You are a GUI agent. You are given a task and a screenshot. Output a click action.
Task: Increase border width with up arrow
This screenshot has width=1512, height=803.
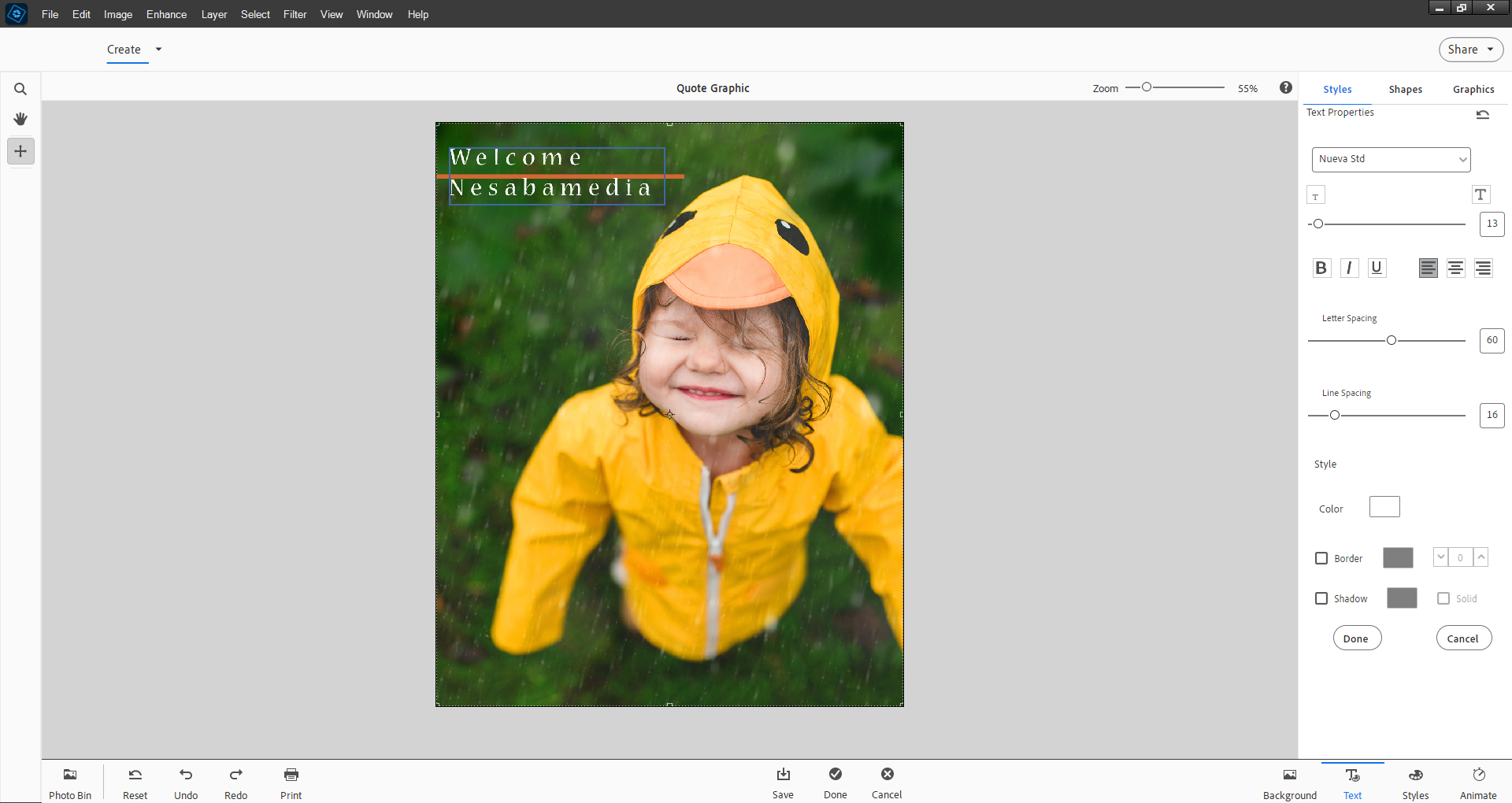(1481, 557)
